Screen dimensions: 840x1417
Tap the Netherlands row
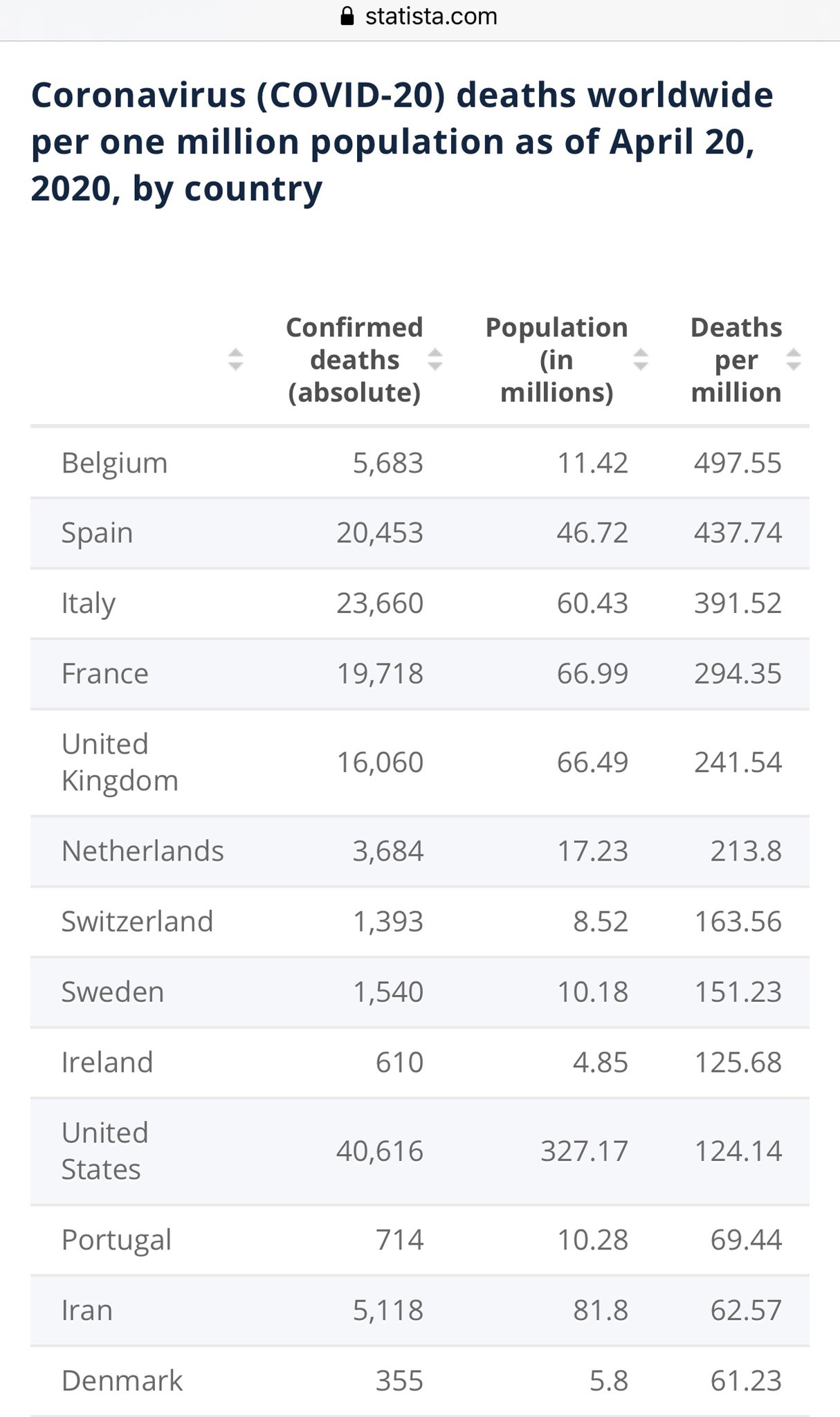[420, 851]
